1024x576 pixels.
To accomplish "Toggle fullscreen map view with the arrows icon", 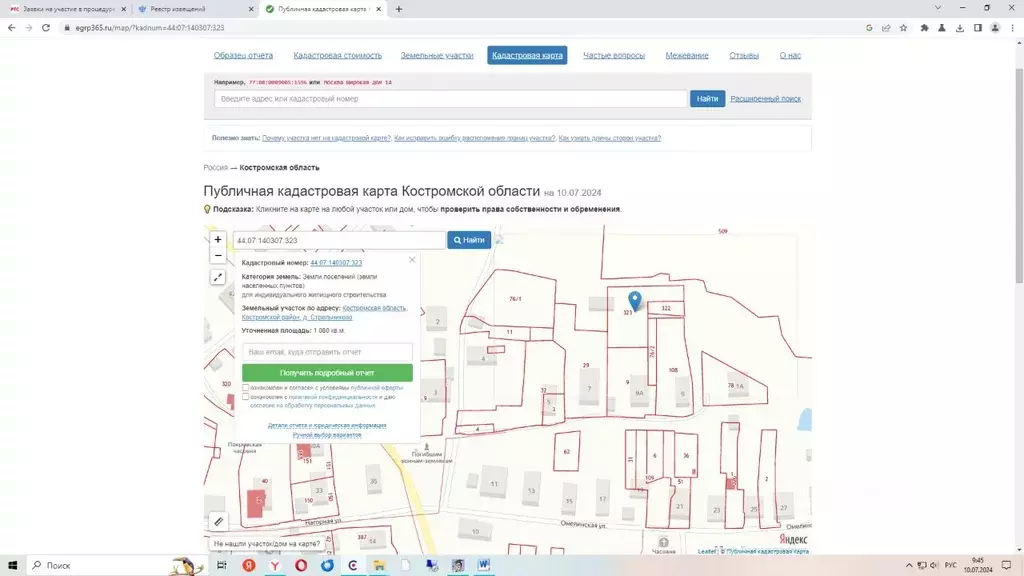I will tap(218, 278).
